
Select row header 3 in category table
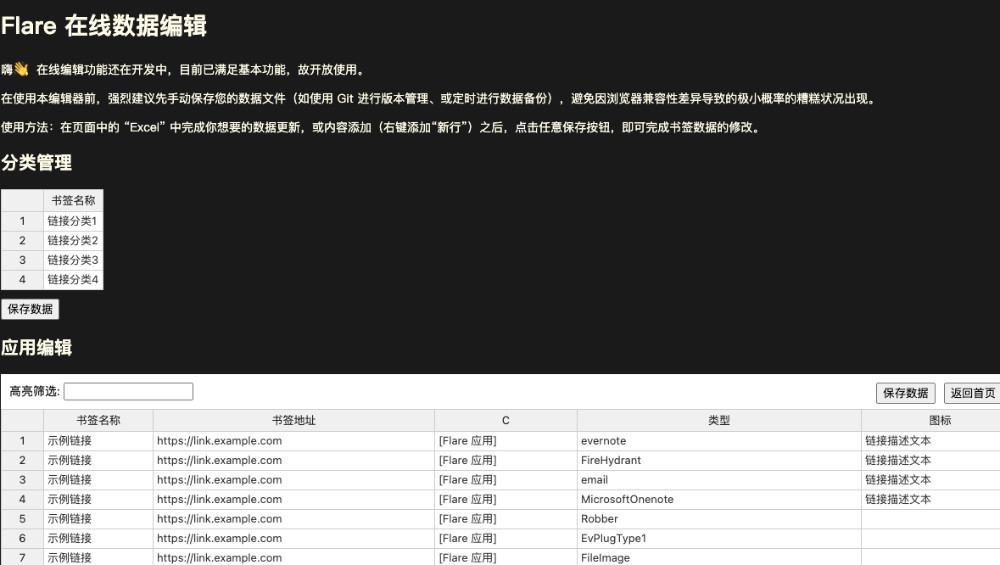pyautogui.click(x=22, y=260)
